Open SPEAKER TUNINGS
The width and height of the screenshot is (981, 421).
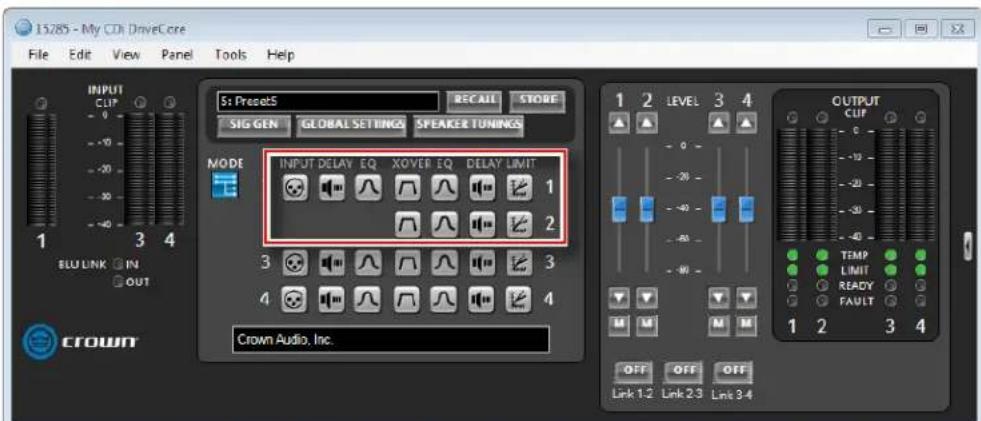[469, 124]
